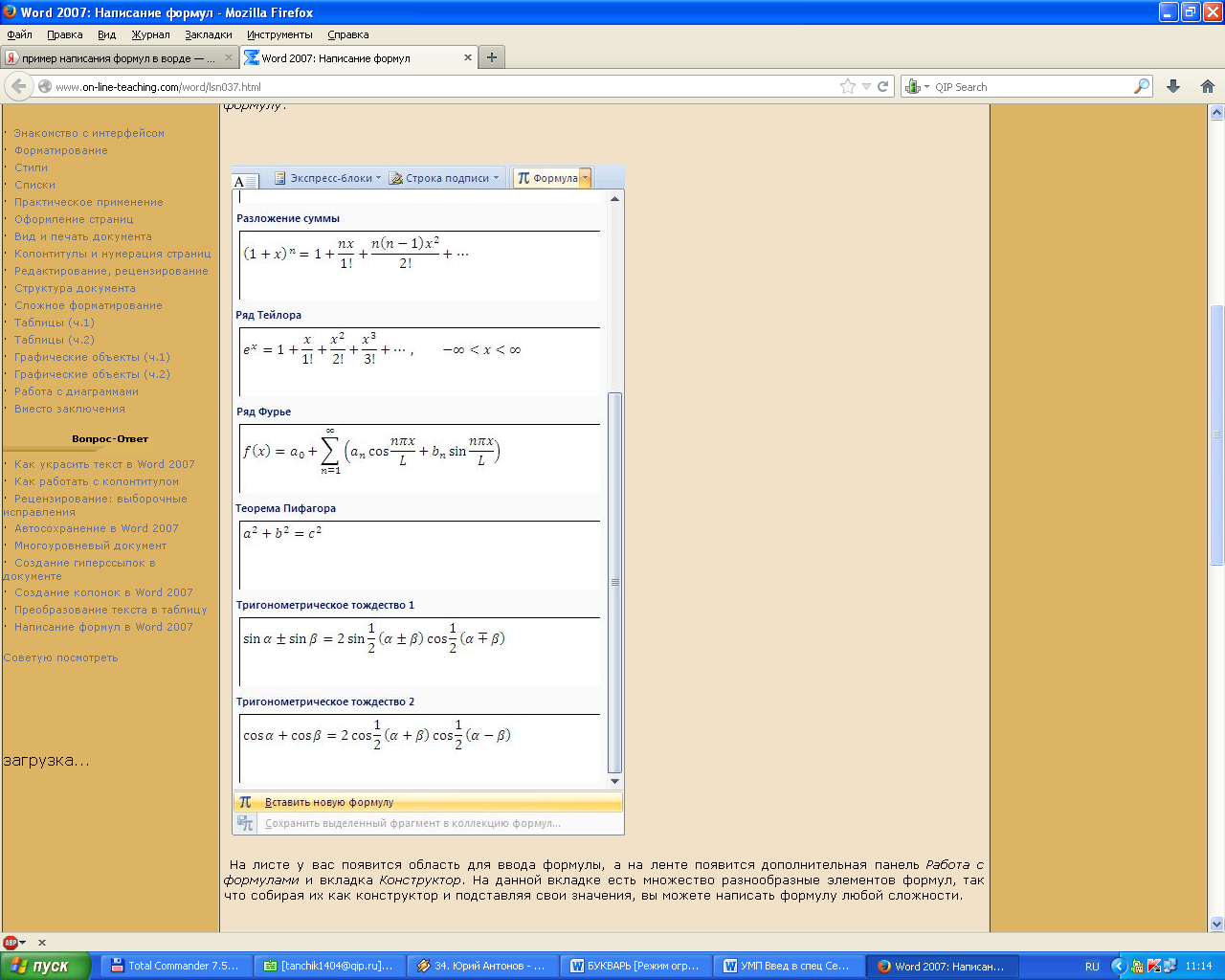Open the Стили lesson link
The height and width of the screenshot is (980, 1225).
(31, 167)
